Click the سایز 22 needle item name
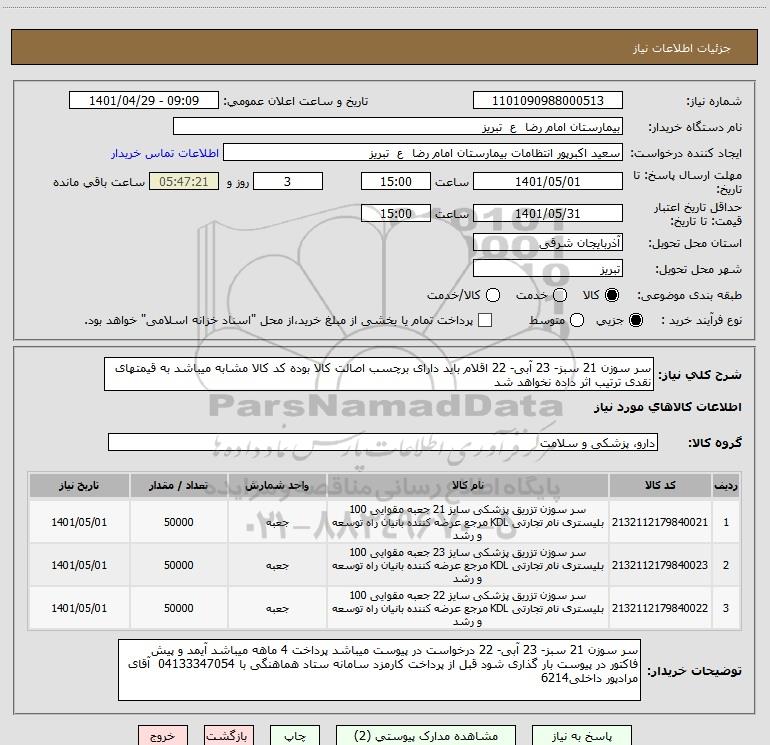The height and width of the screenshot is (745, 770). [x=468, y=608]
